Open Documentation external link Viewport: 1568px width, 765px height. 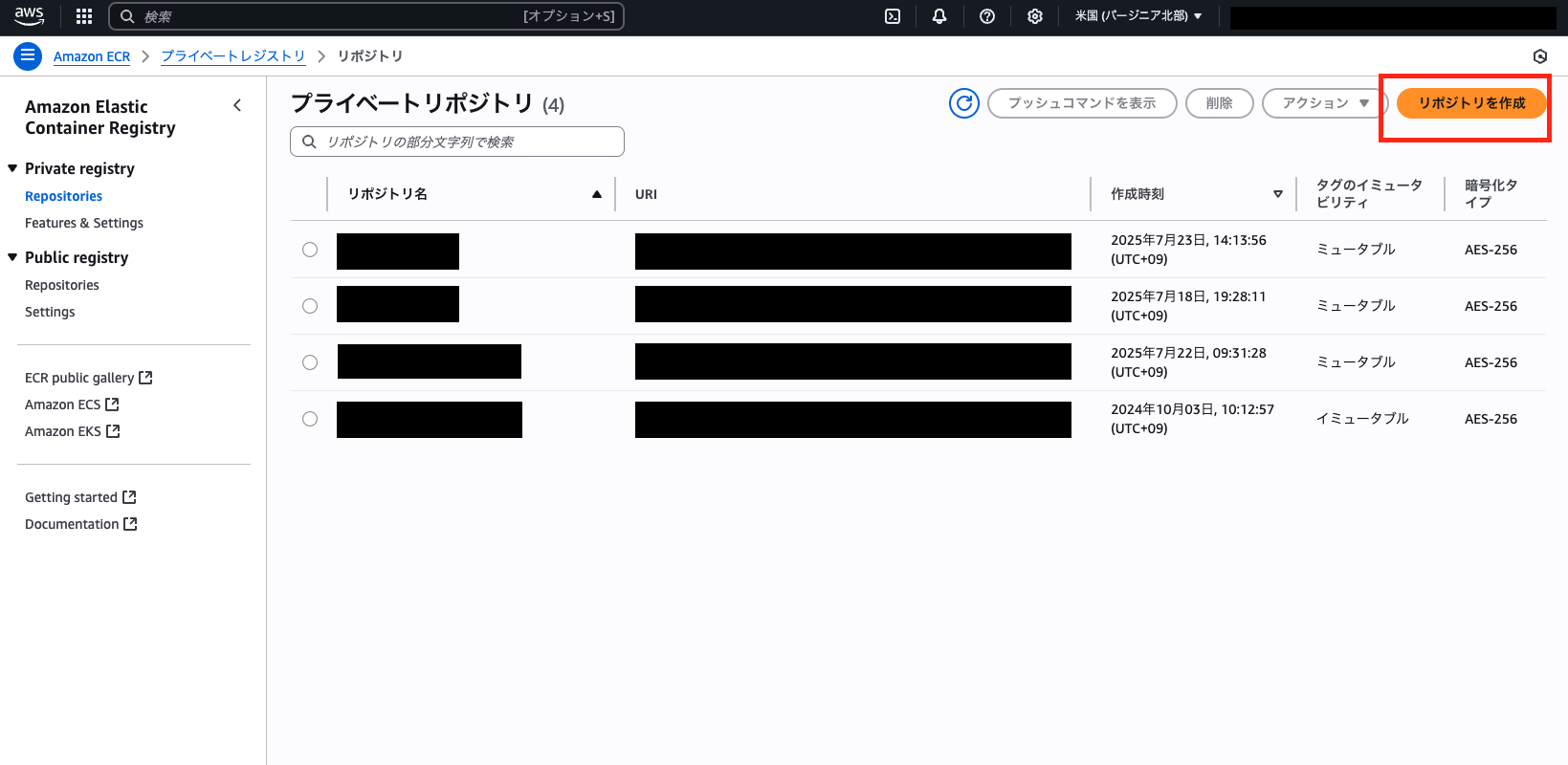81,524
